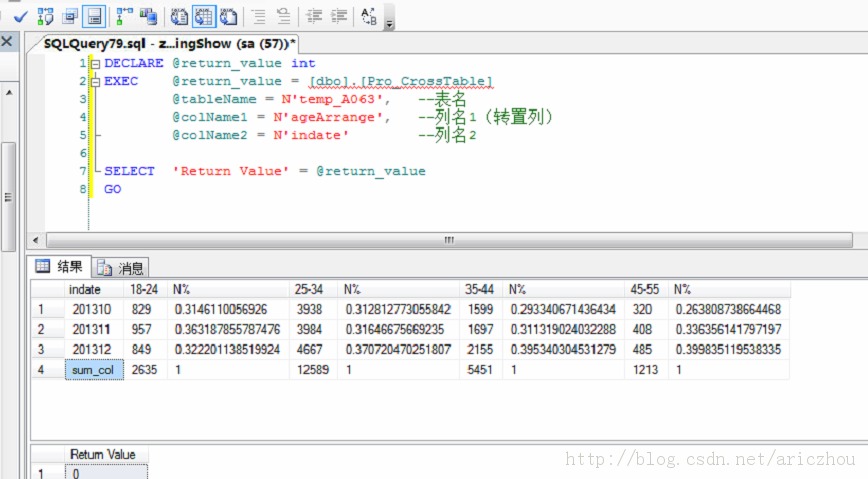Click the left panel scroll up arrow
Image resolution: width=868 pixels, height=479 pixels.
coord(9,93)
